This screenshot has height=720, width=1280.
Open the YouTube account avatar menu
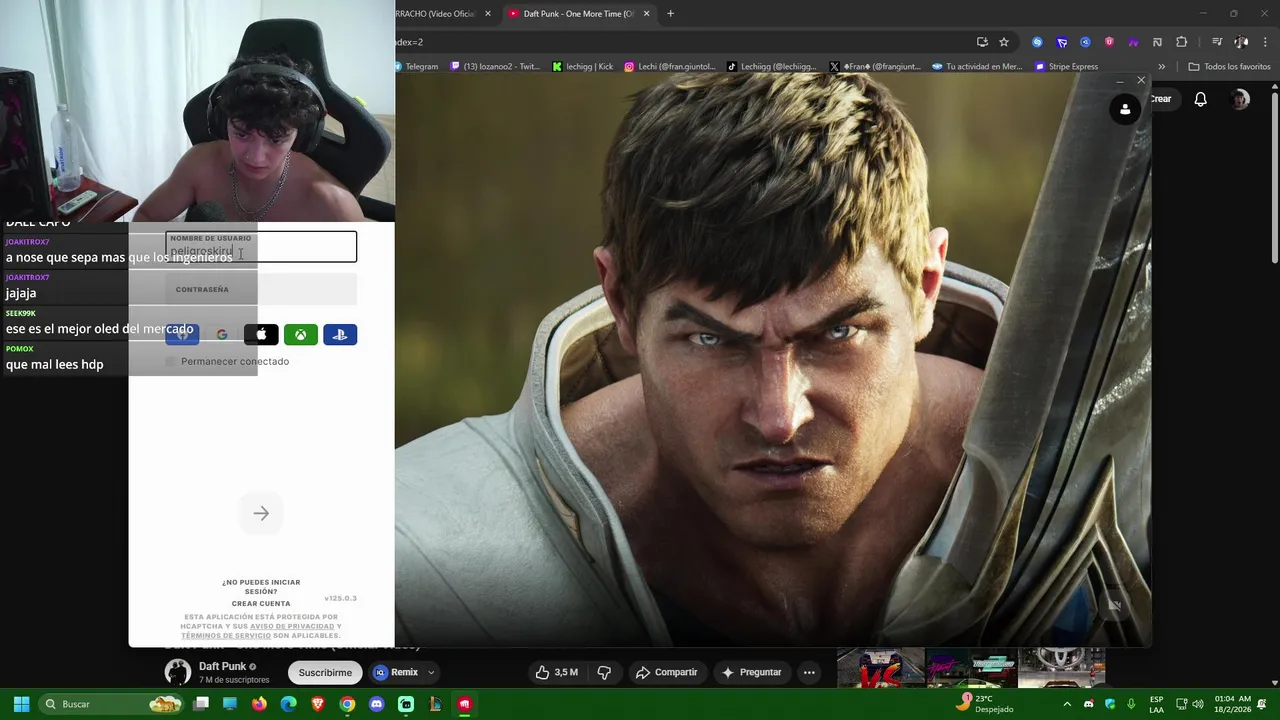(x=1240, y=99)
